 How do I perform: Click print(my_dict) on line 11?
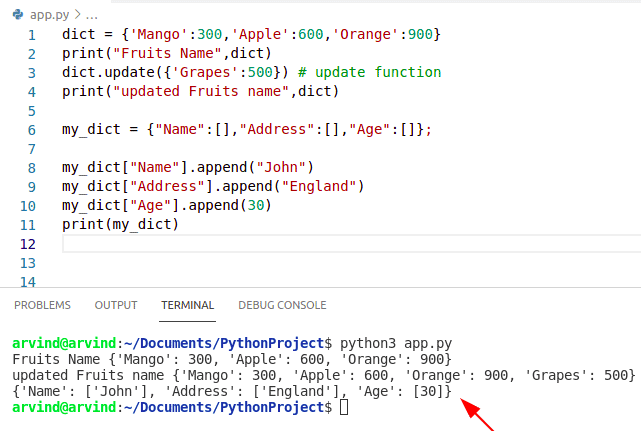(x=121, y=224)
